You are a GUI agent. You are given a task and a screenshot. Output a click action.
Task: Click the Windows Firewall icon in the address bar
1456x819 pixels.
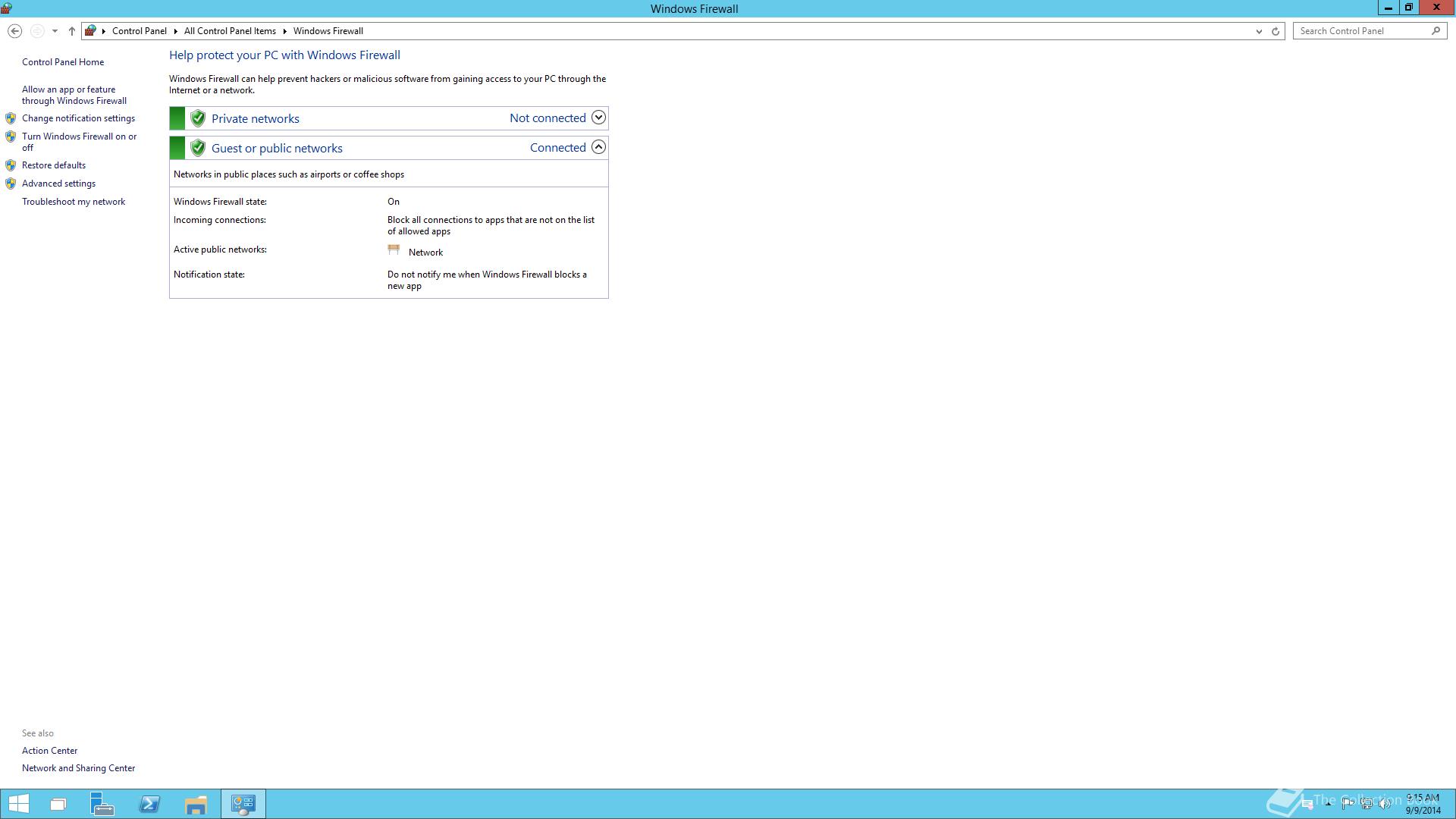point(90,31)
